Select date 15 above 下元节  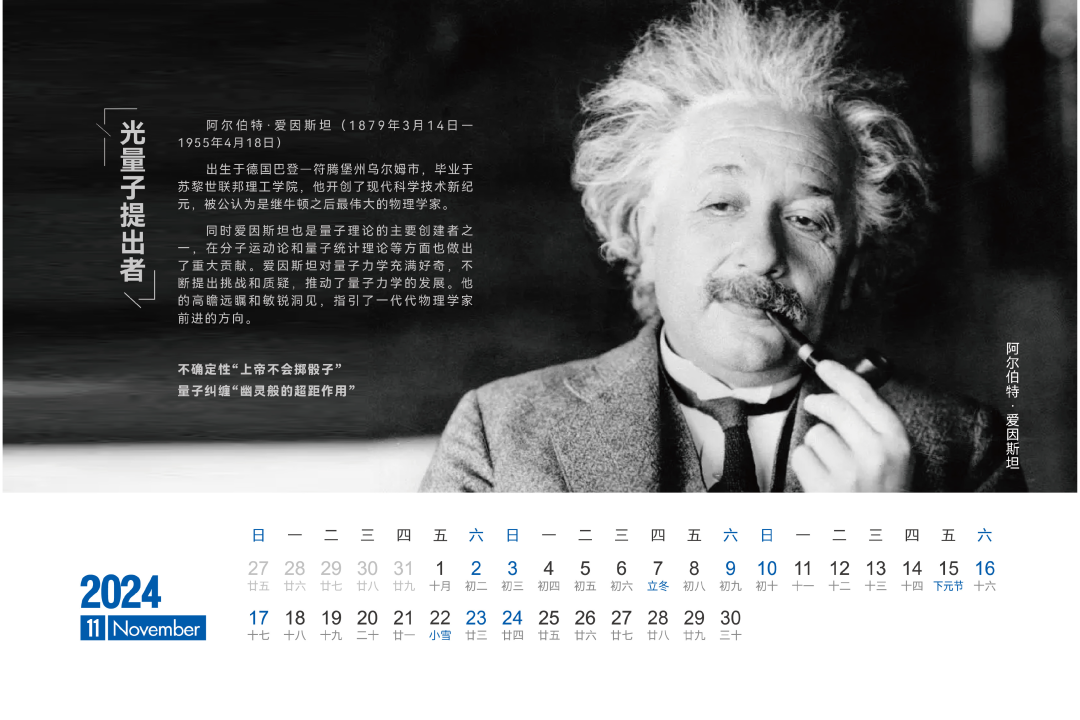tap(948, 568)
